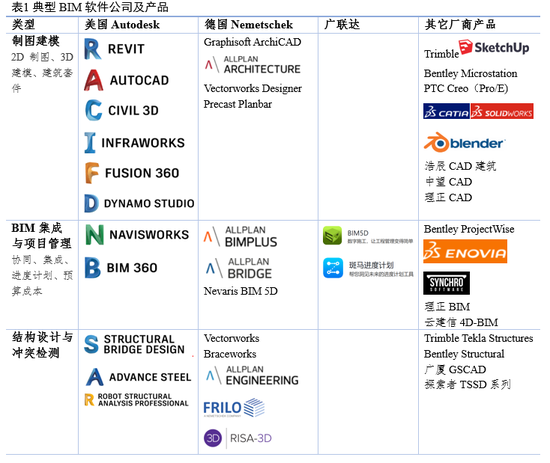Click the SketchUp red logo icon

pos(466,47)
